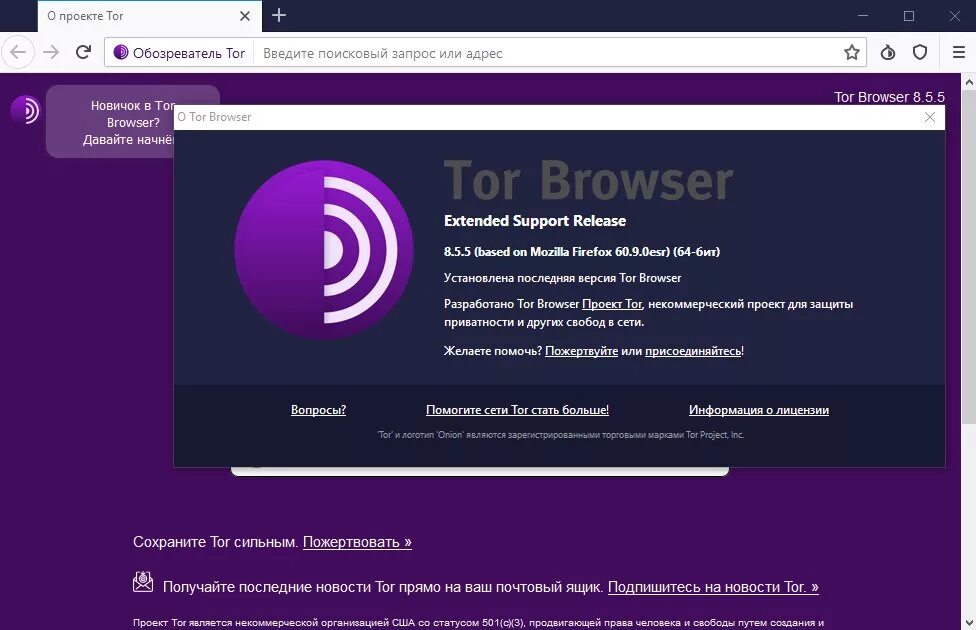Image resolution: width=976 pixels, height=630 pixels.
Task: Click the Tor onion identity icon in address bar
Action: point(121,52)
